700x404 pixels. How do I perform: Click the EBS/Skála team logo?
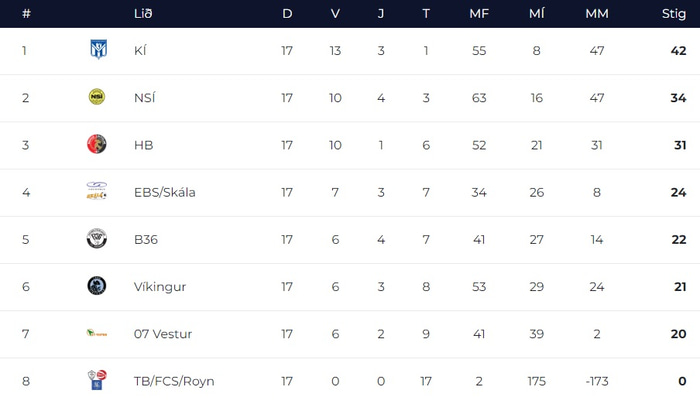pyautogui.click(x=97, y=191)
